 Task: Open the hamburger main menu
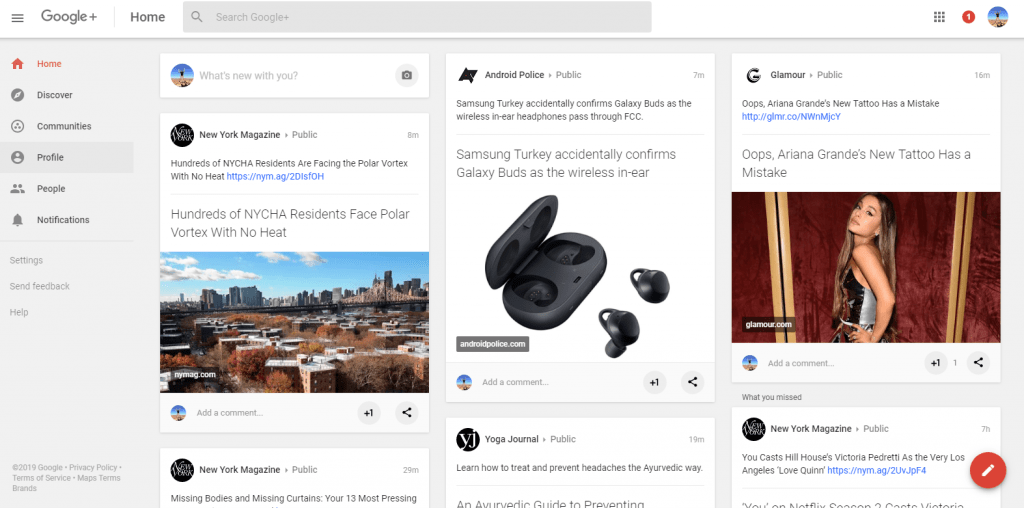tap(18, 18)
